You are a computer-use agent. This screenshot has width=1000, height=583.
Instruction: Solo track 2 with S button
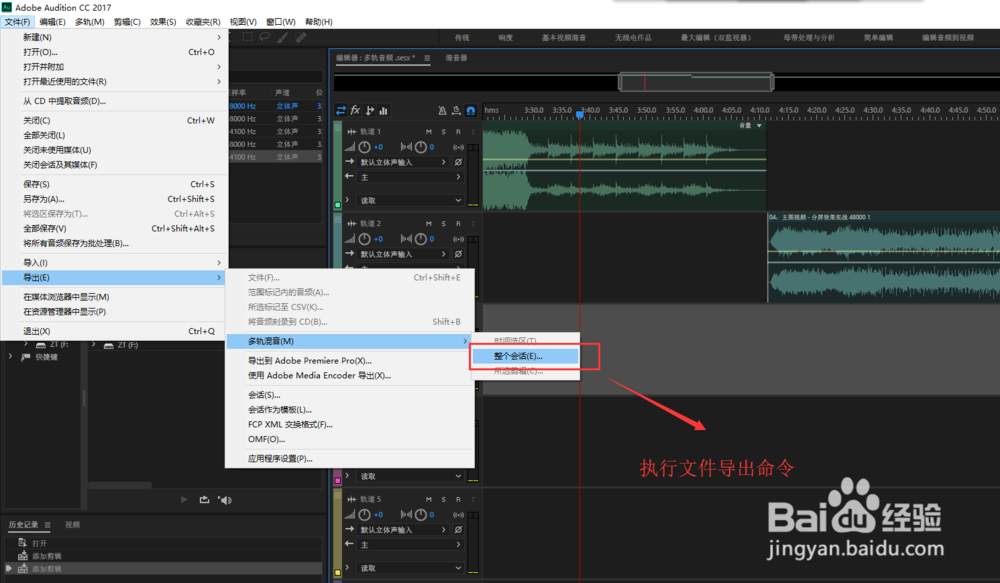click(443, 223)
